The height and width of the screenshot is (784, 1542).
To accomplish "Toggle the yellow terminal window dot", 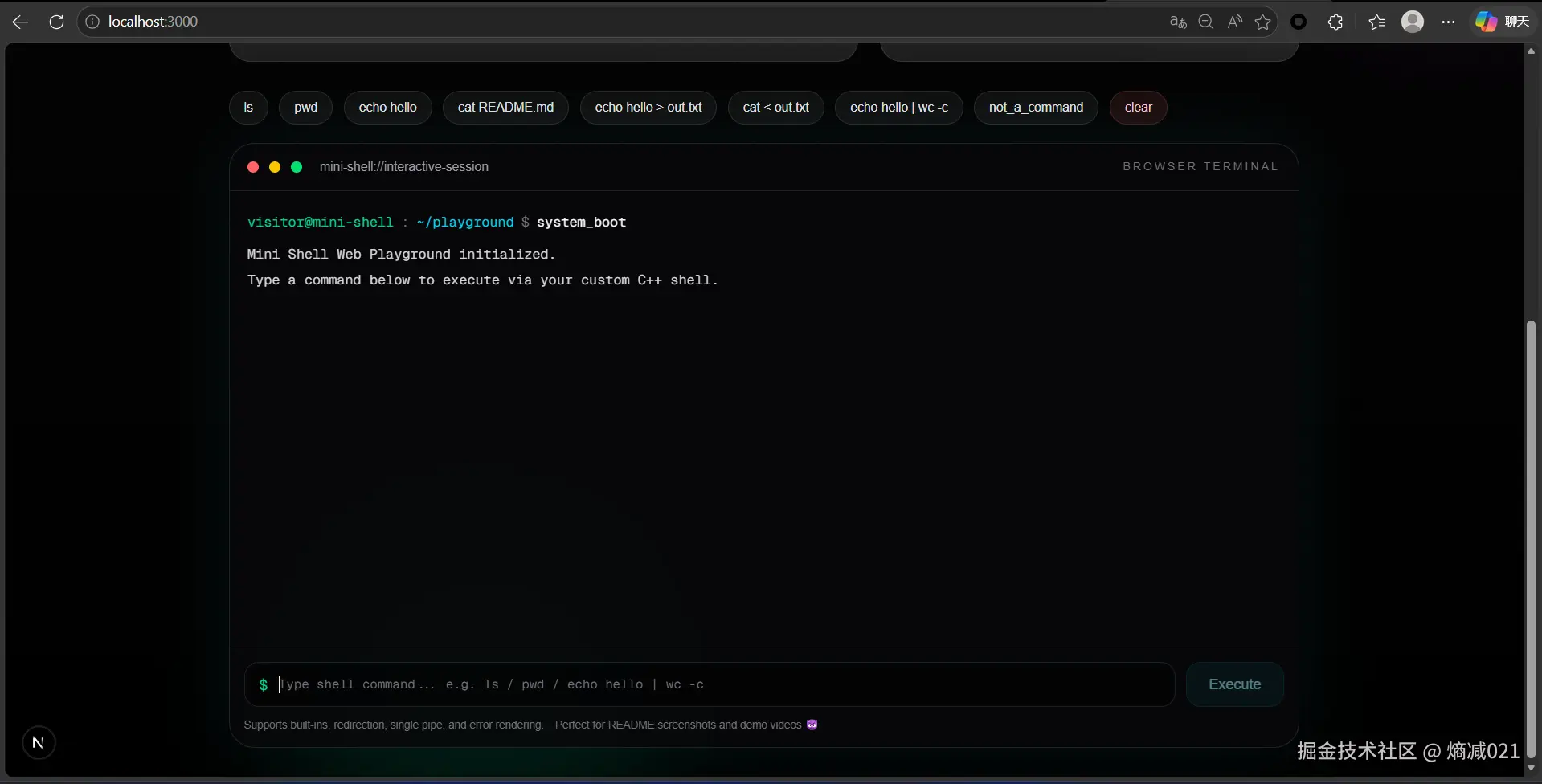I will [274, 167].
